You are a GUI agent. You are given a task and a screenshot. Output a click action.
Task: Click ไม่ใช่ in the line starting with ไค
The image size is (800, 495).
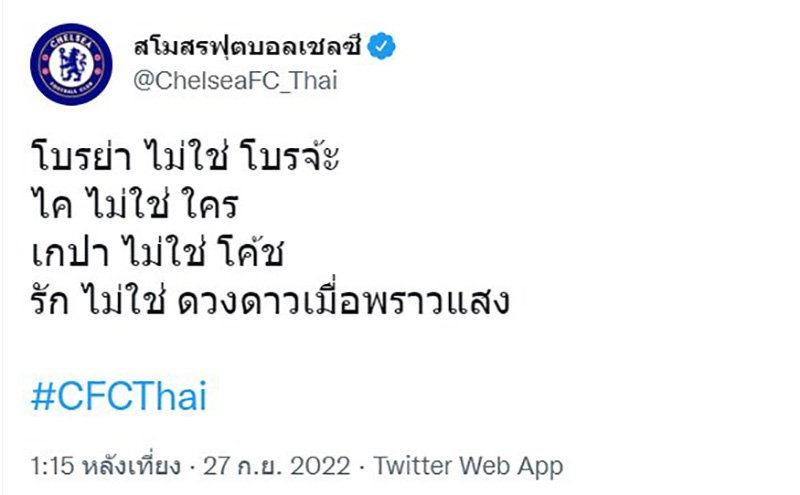coord(118,207)
